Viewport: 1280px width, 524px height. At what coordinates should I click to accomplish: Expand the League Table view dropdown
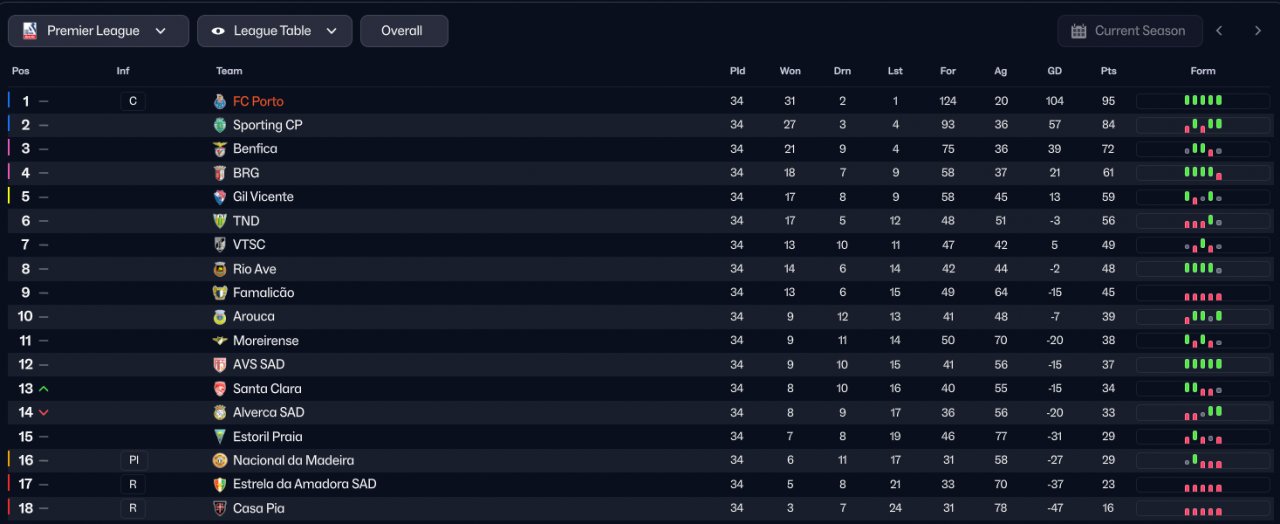click(x=274, y=31)
